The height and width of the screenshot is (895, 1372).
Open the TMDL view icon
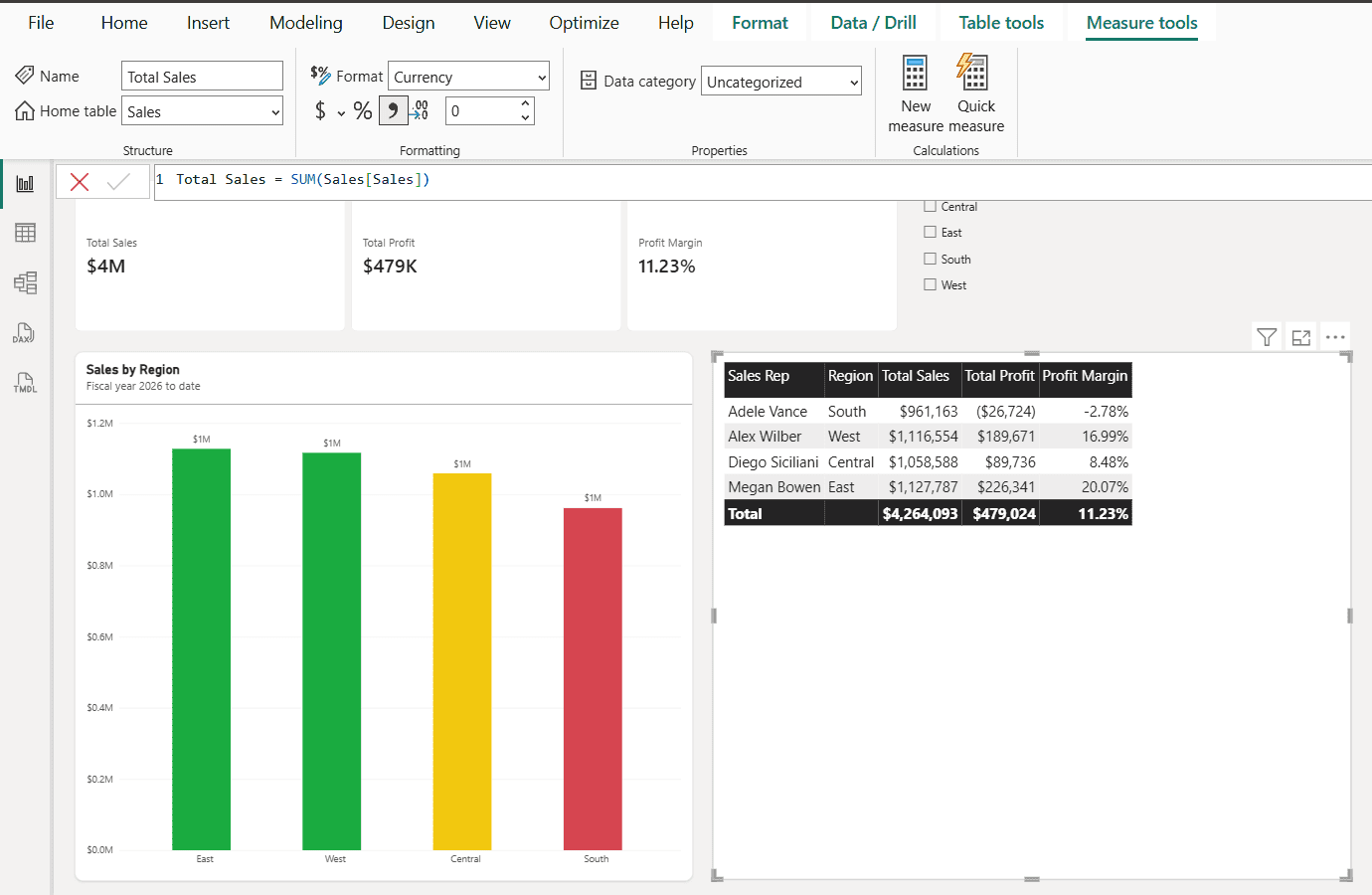tap(25, 382)
